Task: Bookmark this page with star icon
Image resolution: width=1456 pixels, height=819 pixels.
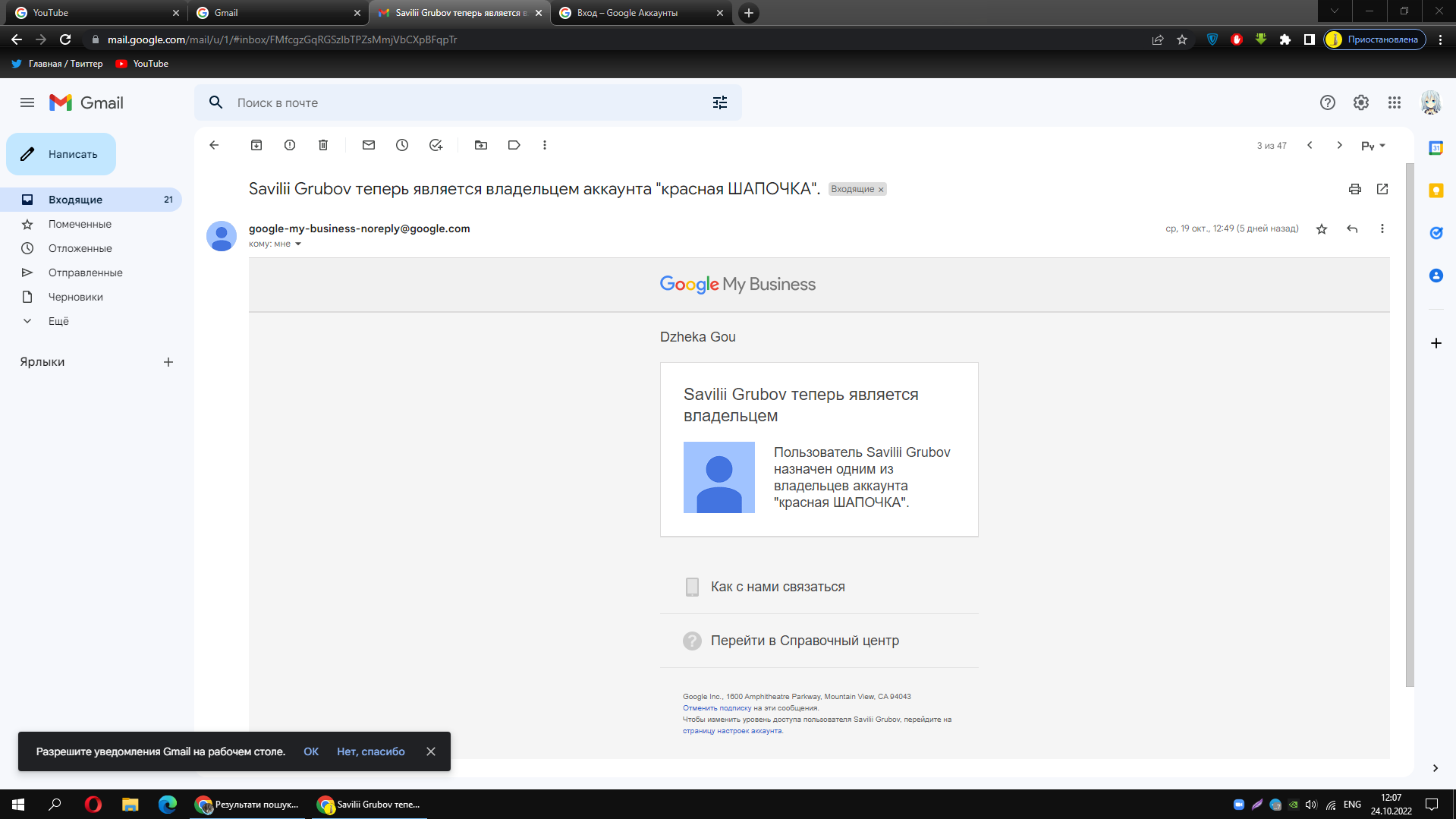Action: (1182, 39)
